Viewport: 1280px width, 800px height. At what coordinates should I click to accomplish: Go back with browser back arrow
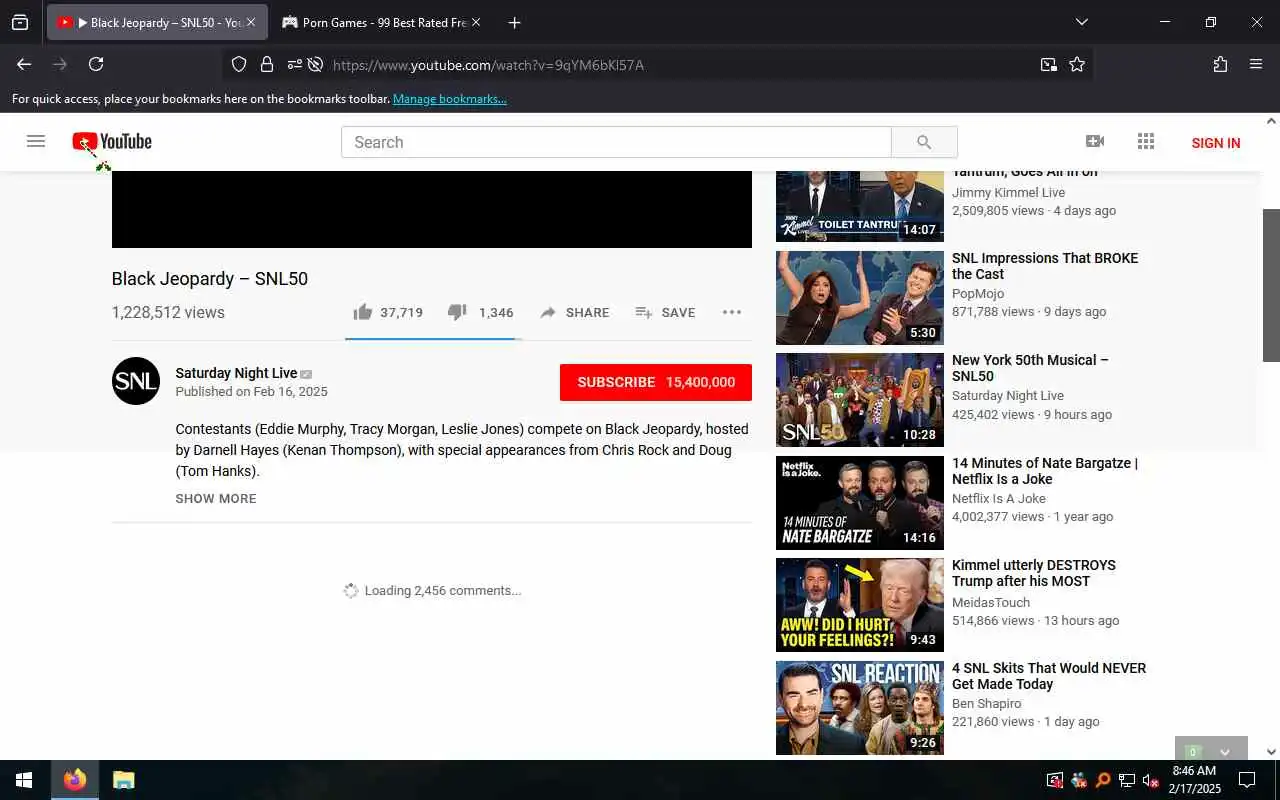[x=24, y=64]
